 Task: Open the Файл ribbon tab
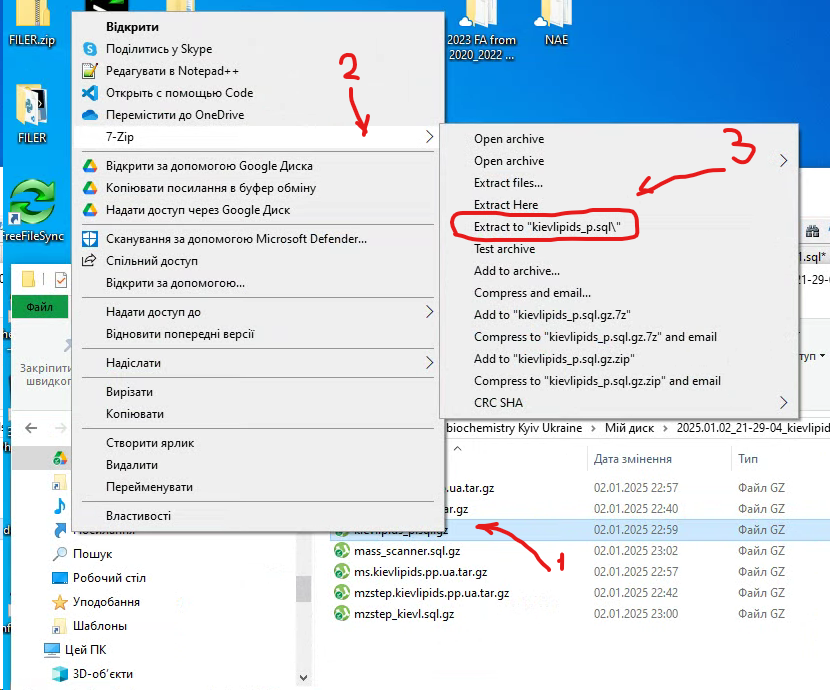pos(40,307)
